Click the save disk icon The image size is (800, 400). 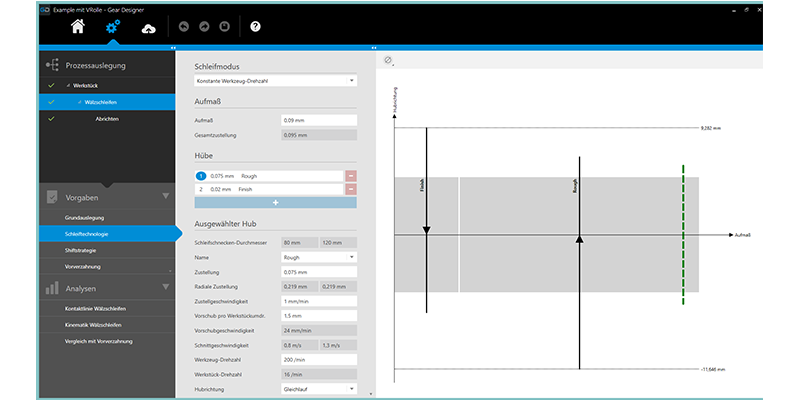(224, 27)
